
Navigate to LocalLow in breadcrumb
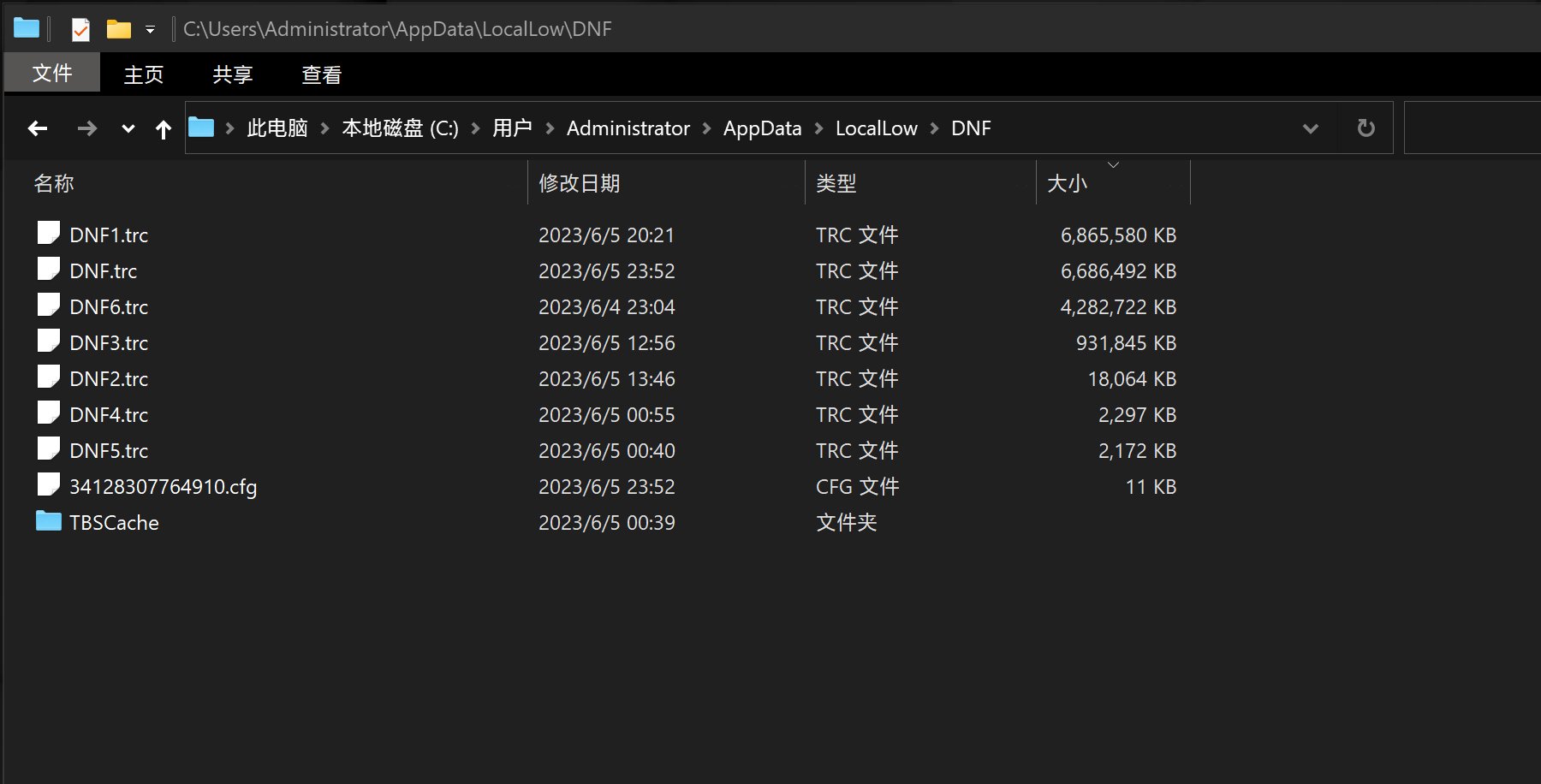tap(877, 128)
